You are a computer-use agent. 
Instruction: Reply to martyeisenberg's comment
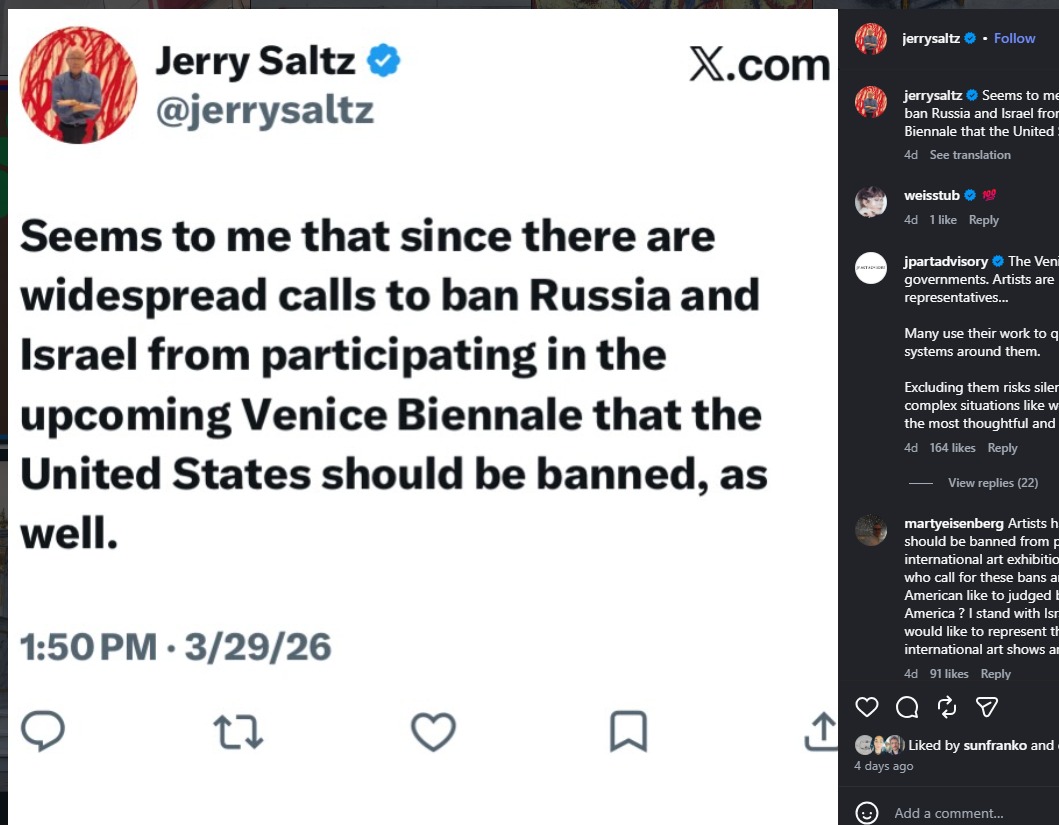995,674
